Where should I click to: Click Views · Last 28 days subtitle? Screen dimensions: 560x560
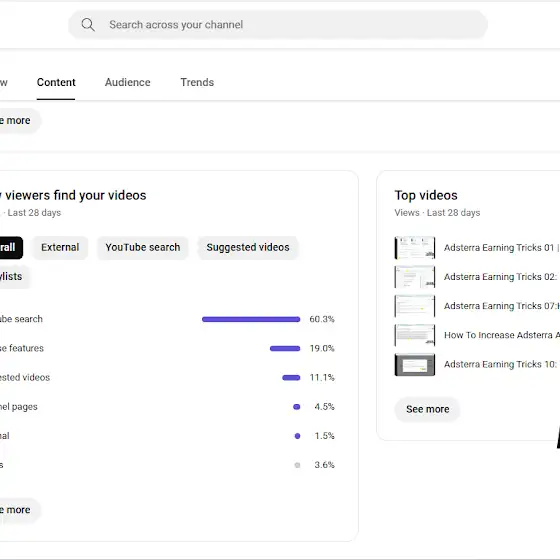click(x=437, y=213)
